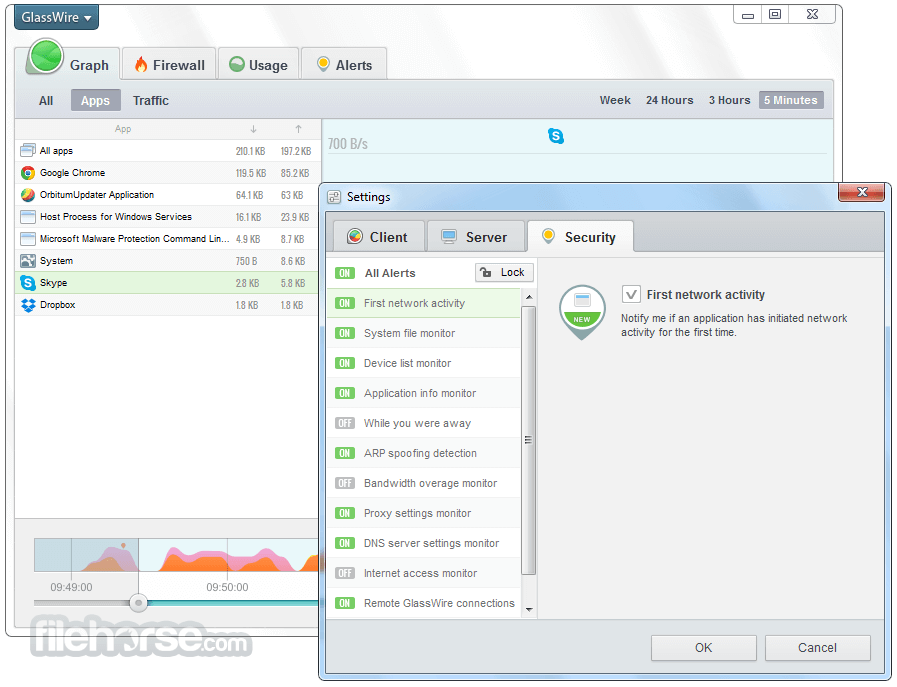This screenshot has width=897, height=687.
Task: Click the flame icon on Firewall tab
Action: coord(141,65)
